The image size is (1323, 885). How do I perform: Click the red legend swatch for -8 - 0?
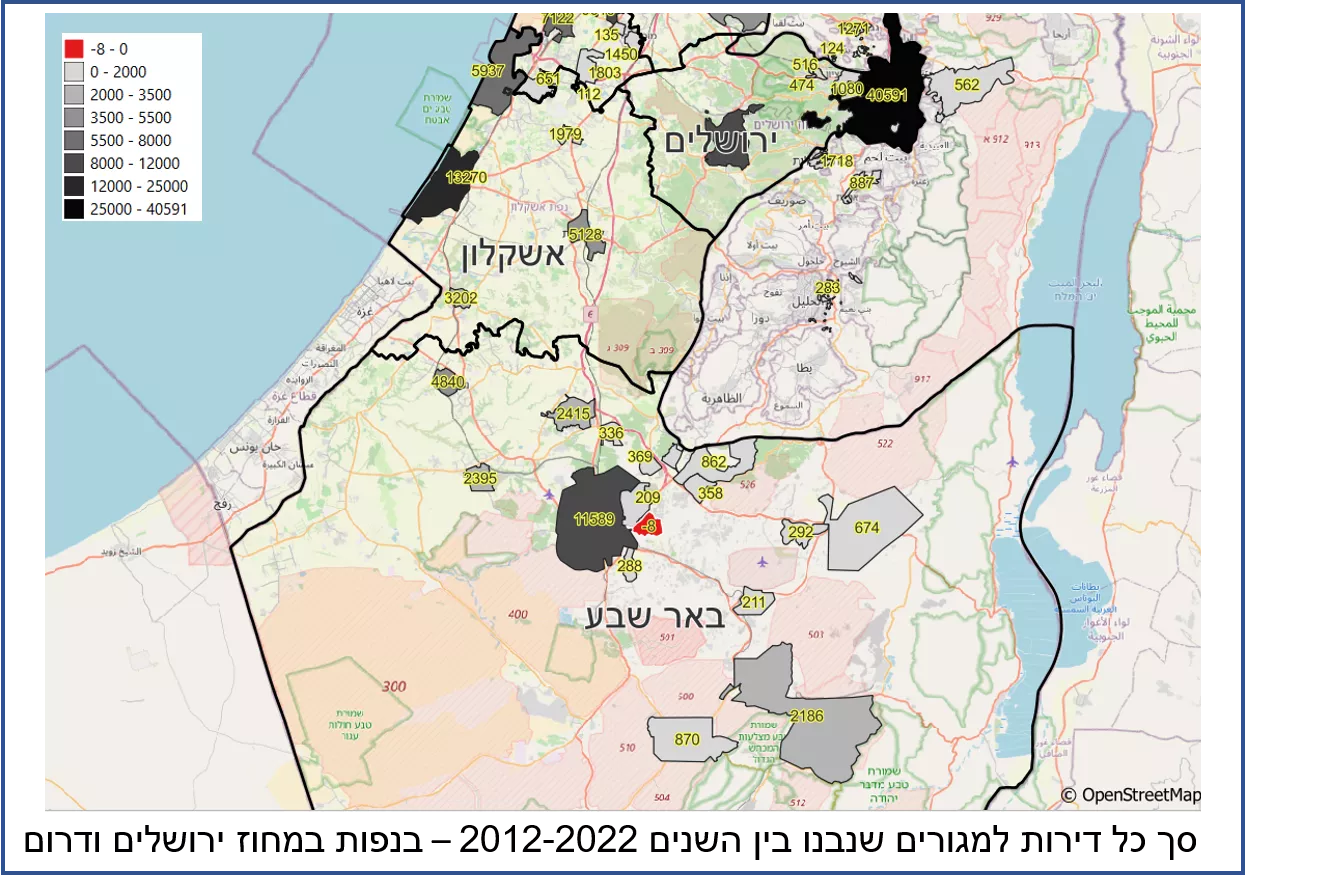coord(74,48)
